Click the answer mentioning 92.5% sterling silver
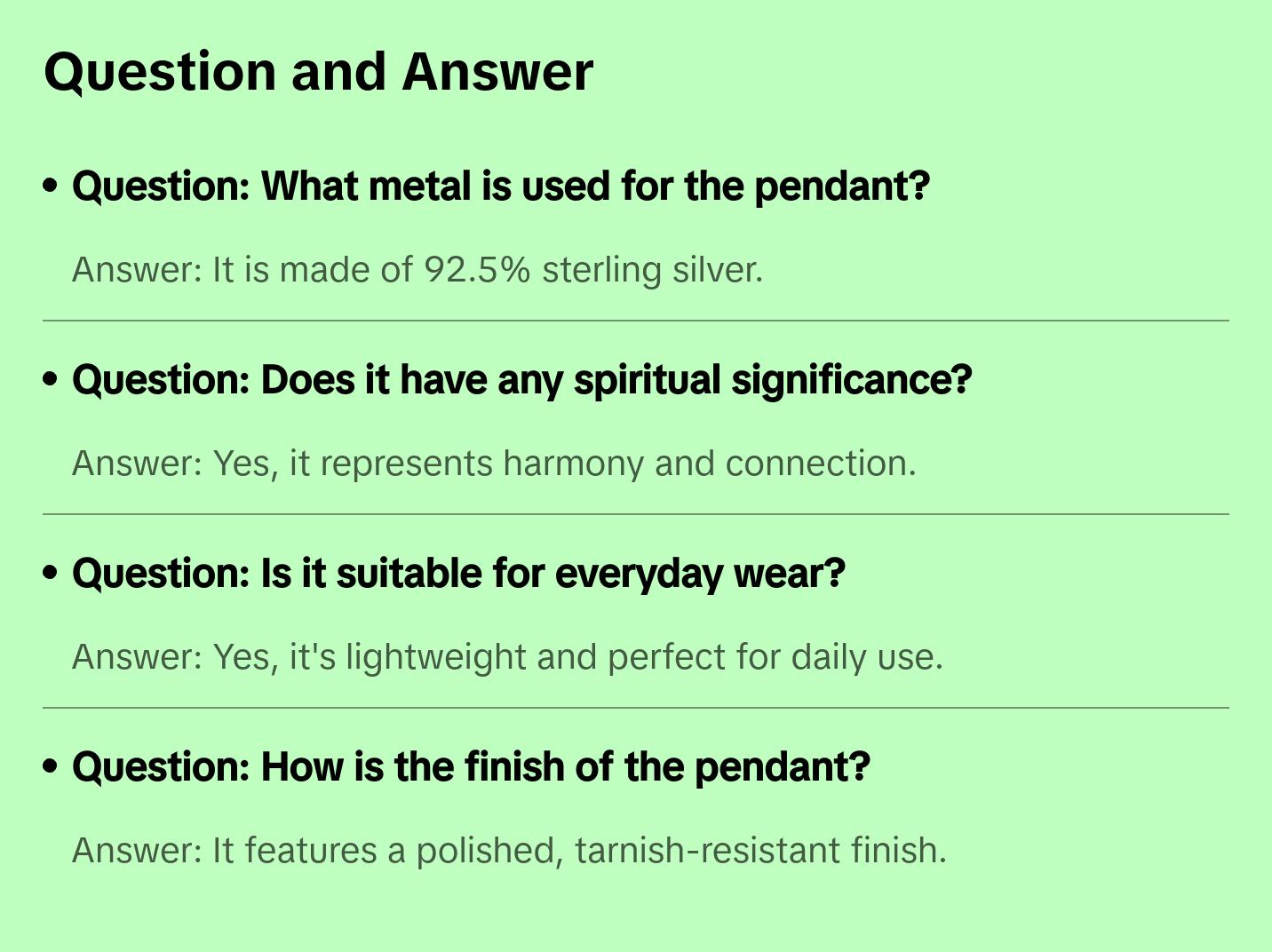Viewport: 1272px width, 952px height. tap(417, 270)
